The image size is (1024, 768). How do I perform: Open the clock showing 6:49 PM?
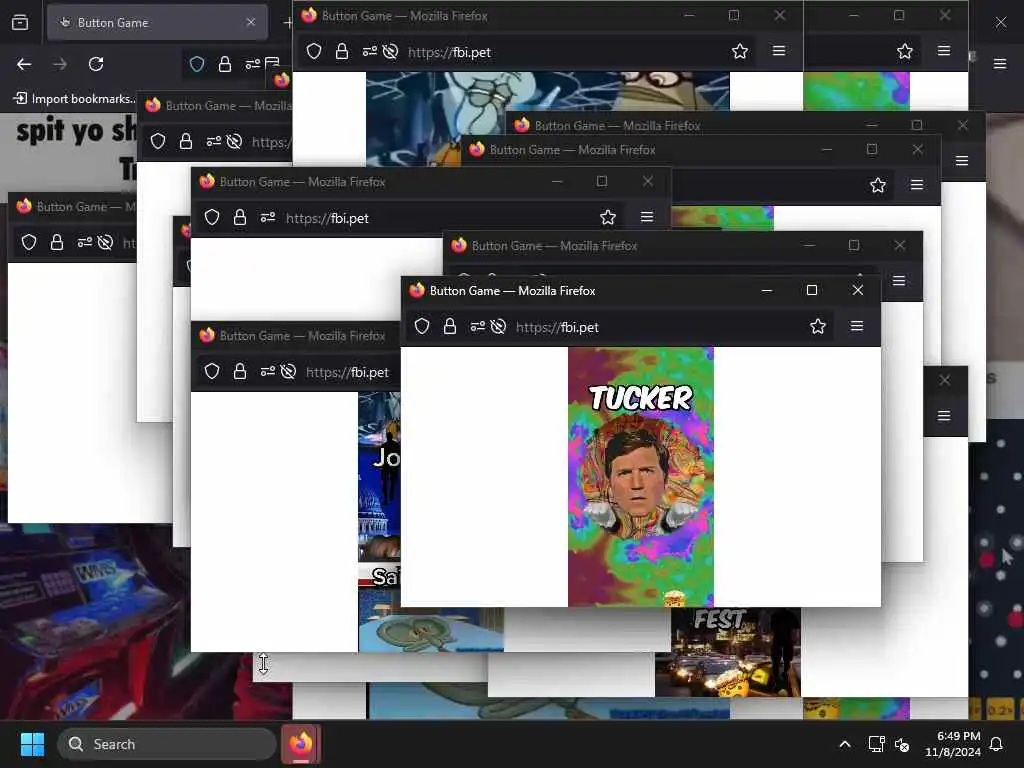pos(953,744)
